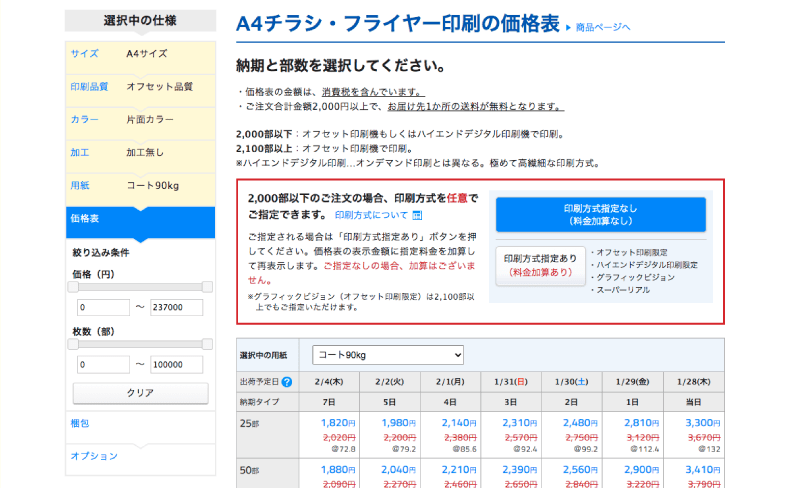This screenshot has width=796, height=488.
Task: Click the right handle of 枚数 slider
Action: pos(207,343)
